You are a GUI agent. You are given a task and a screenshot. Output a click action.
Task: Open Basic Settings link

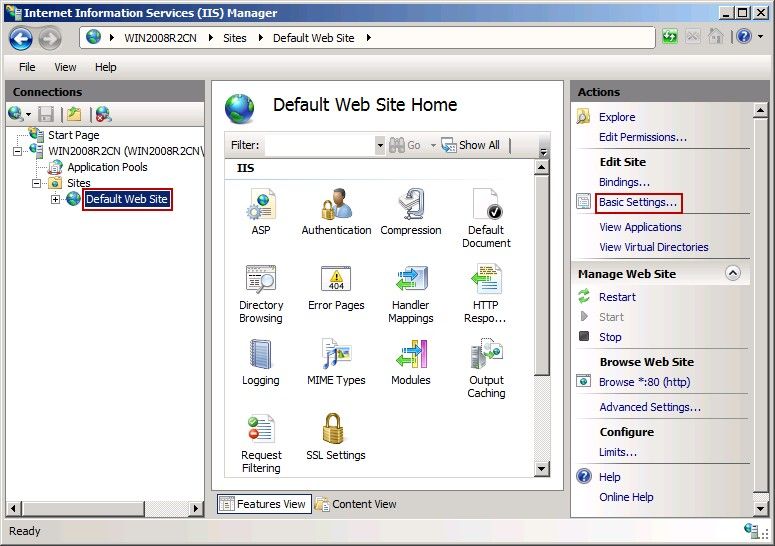click(x=638, y=202)
